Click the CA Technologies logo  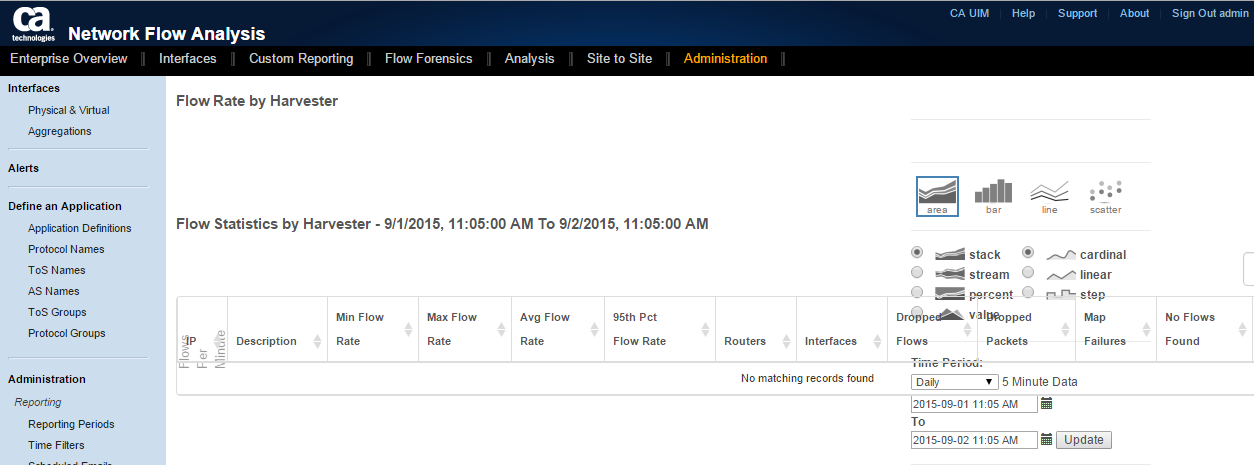[33, 22]
